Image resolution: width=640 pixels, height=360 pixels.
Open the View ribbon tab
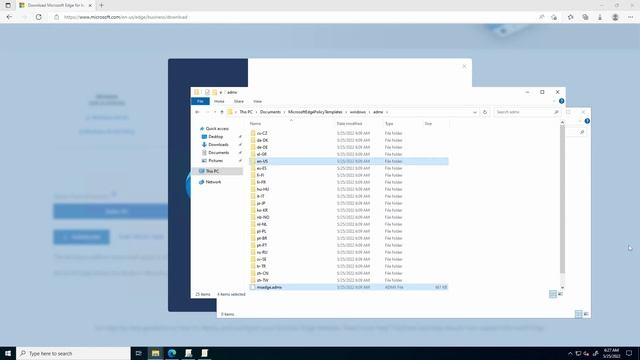[258, 101]
